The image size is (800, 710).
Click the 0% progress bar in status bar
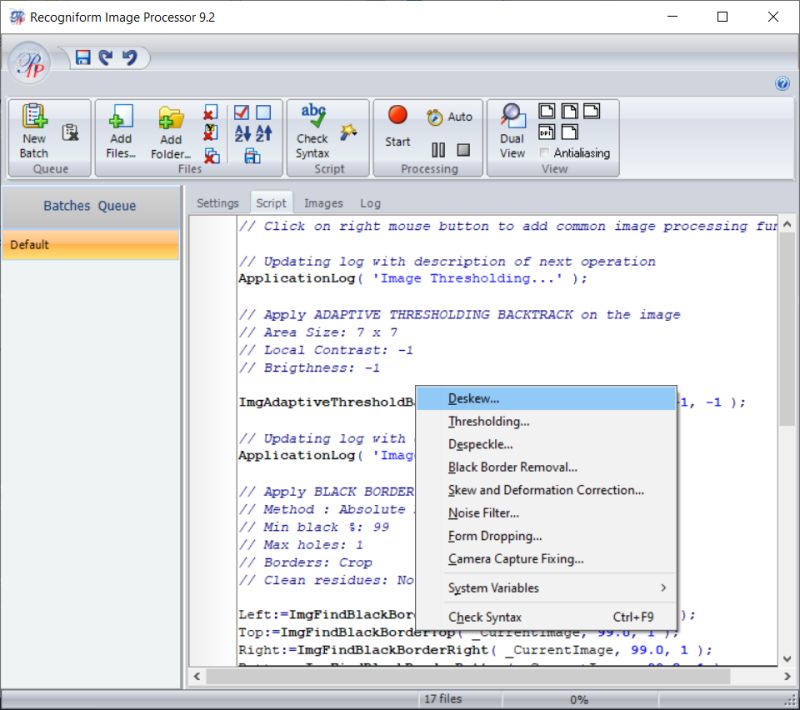point(579,699)
